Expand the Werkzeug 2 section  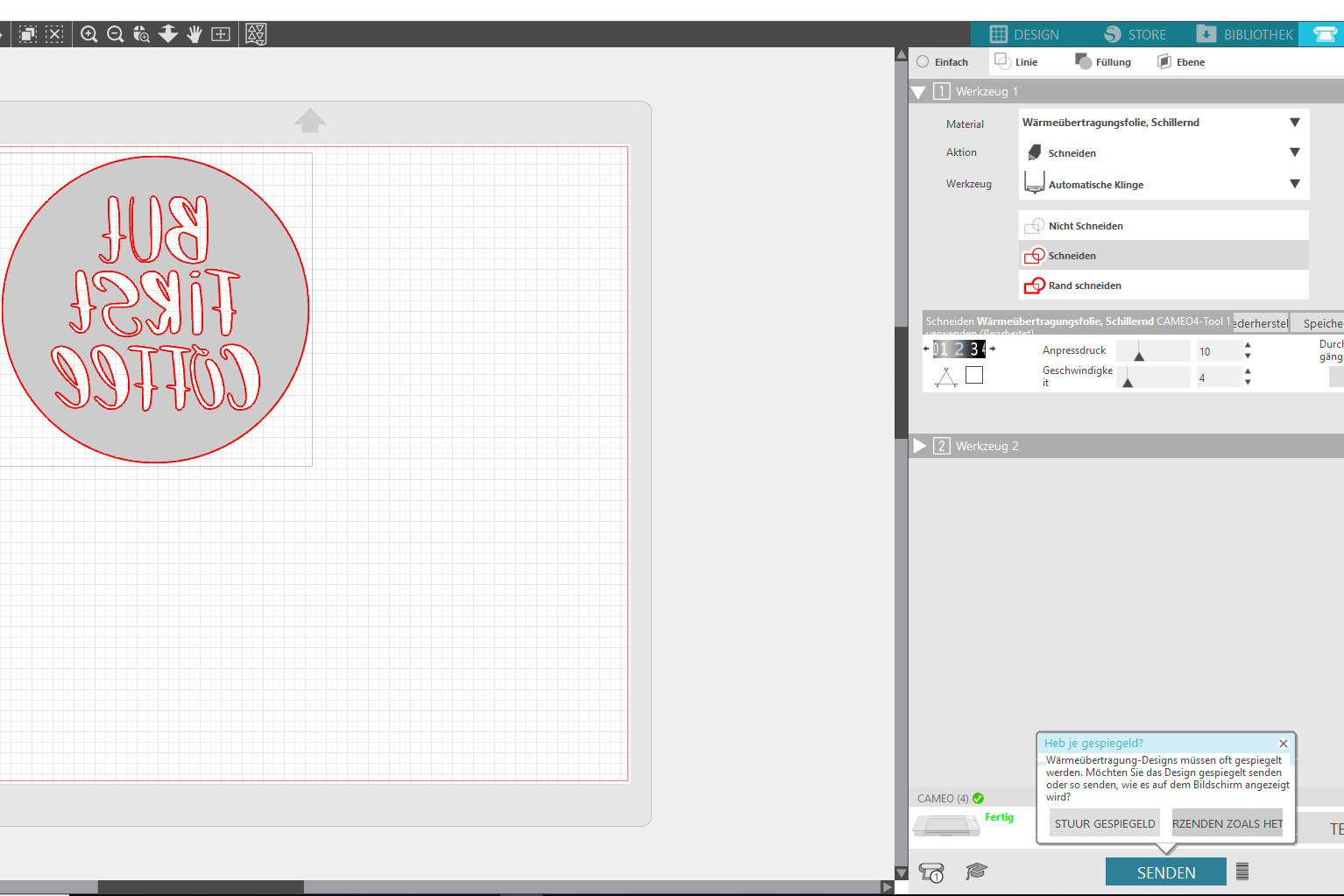click(x=920, y=446)
